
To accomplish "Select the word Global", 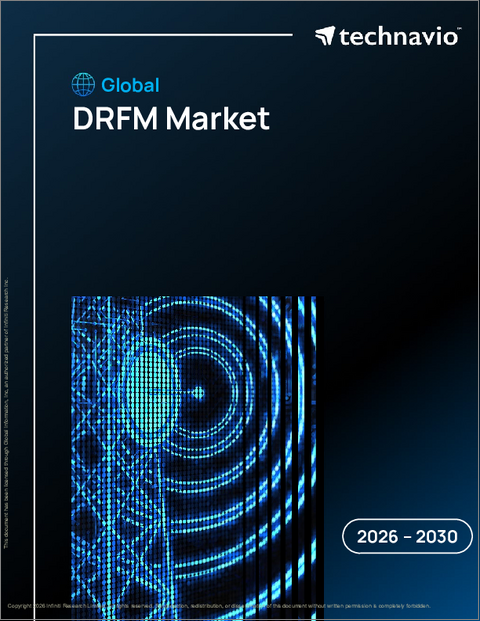I will point(130,85).
